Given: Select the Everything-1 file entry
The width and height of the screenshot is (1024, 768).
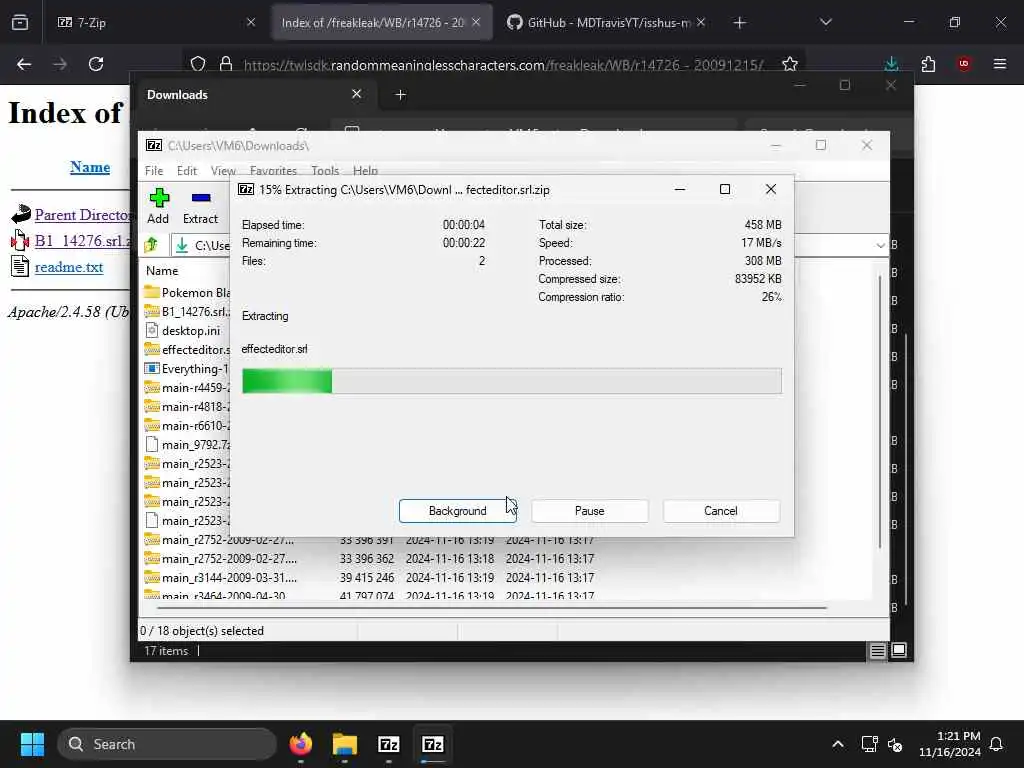Looking at the screenshot, I should [187, 368].
